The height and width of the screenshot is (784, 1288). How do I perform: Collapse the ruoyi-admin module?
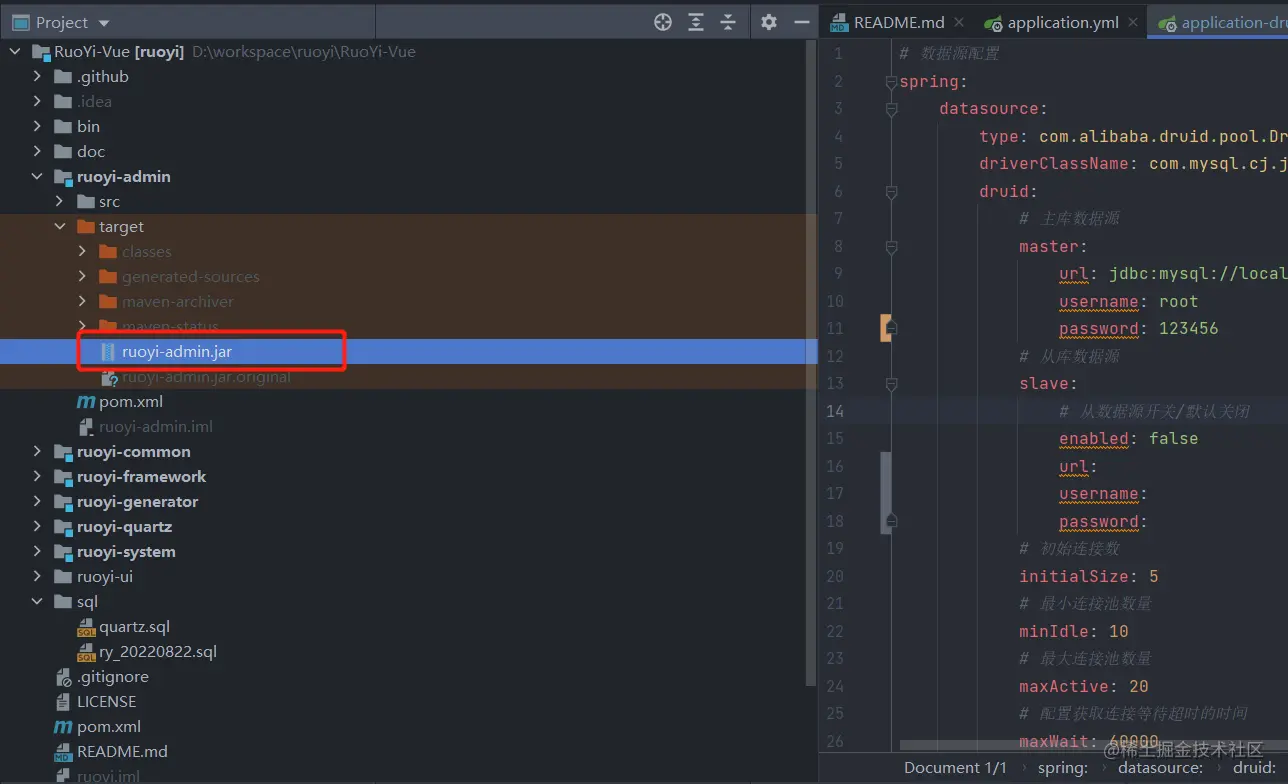tap(37, 177)
